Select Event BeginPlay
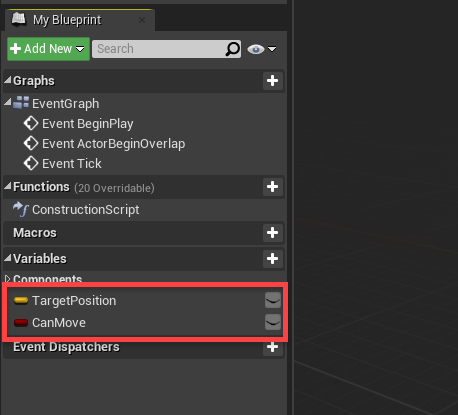The width and height of the screenshot is (458, 415). 87,124
